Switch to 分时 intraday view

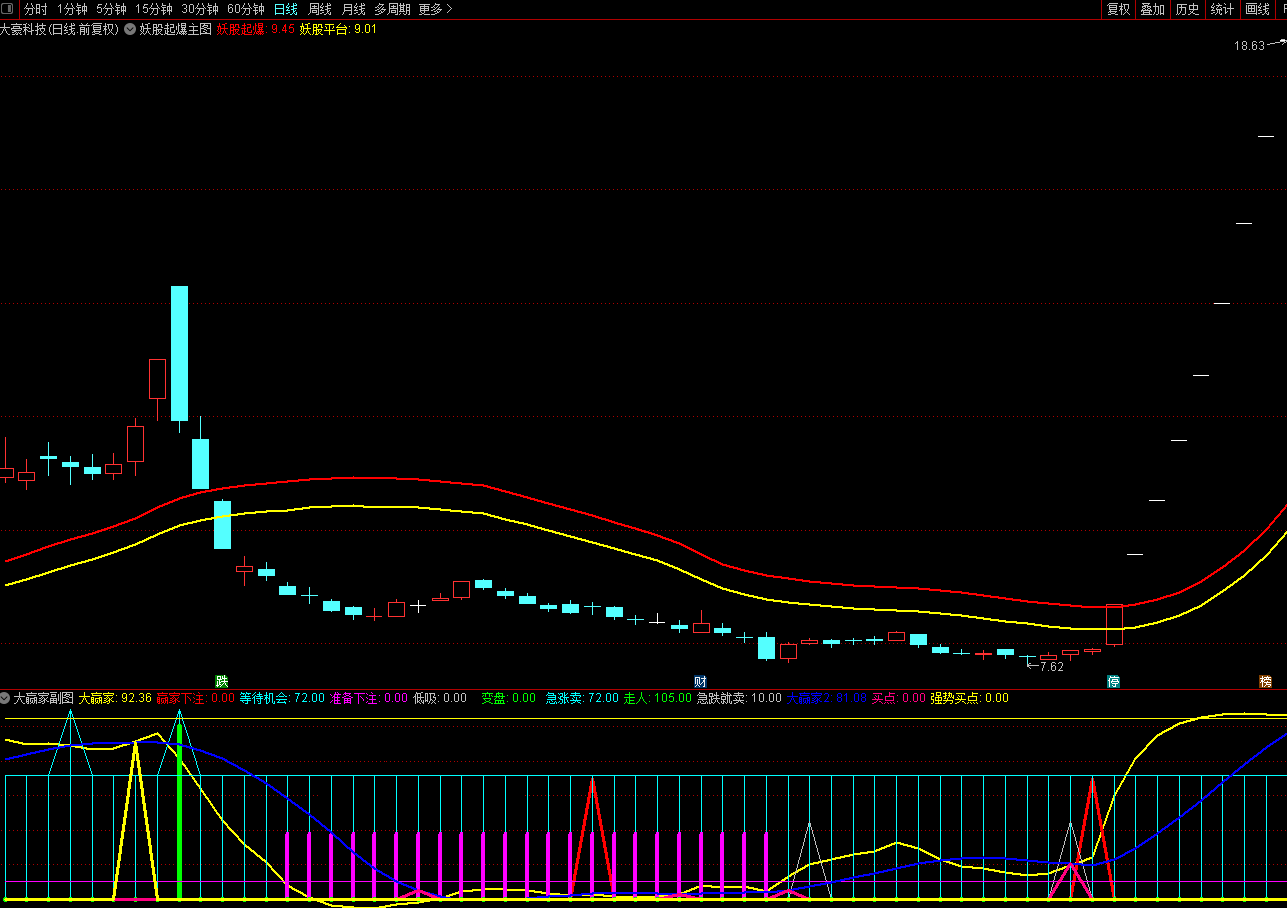(36, 9)
